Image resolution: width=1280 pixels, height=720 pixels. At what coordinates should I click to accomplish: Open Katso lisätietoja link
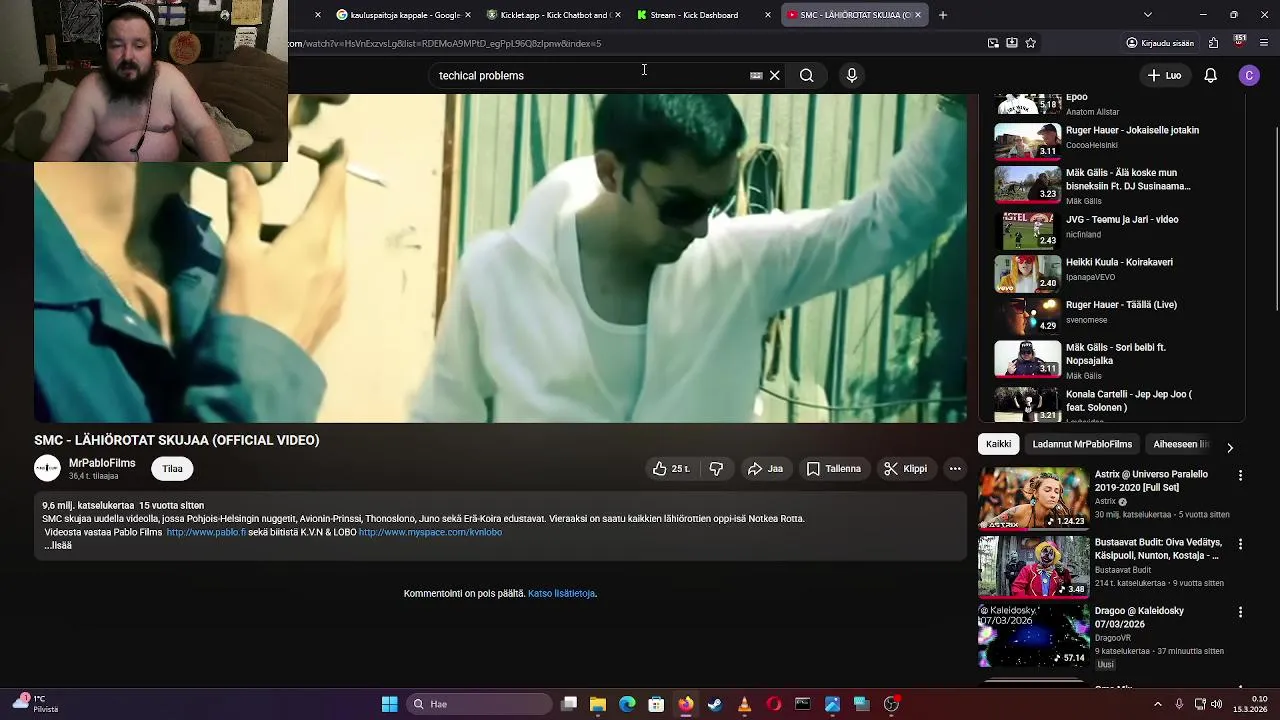tap(561, 593)
